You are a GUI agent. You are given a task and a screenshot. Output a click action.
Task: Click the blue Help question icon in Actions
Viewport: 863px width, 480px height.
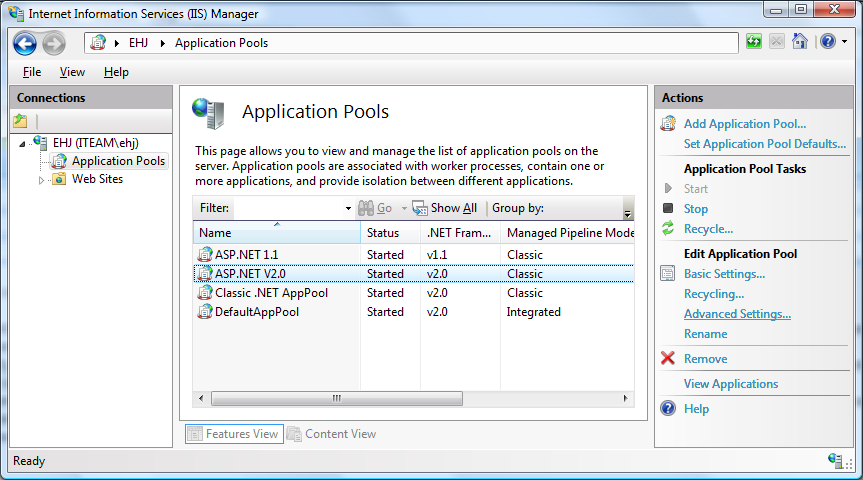point(668,409)
